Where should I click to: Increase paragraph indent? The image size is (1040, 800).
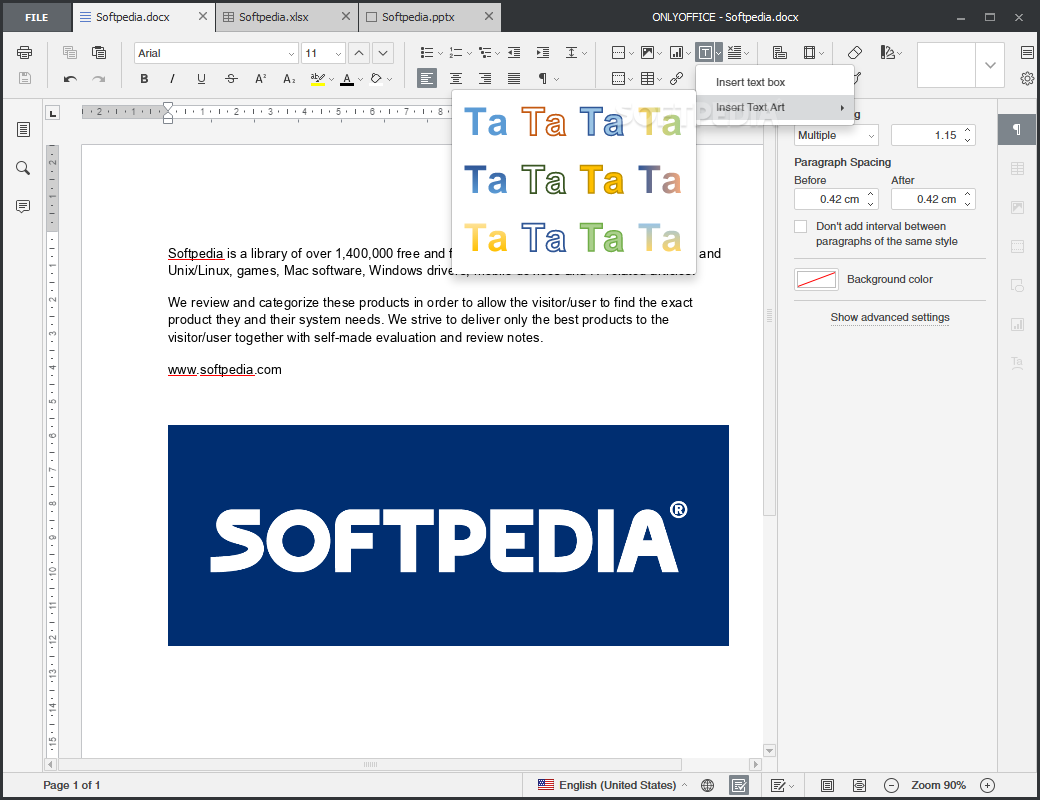pos(543,52)
